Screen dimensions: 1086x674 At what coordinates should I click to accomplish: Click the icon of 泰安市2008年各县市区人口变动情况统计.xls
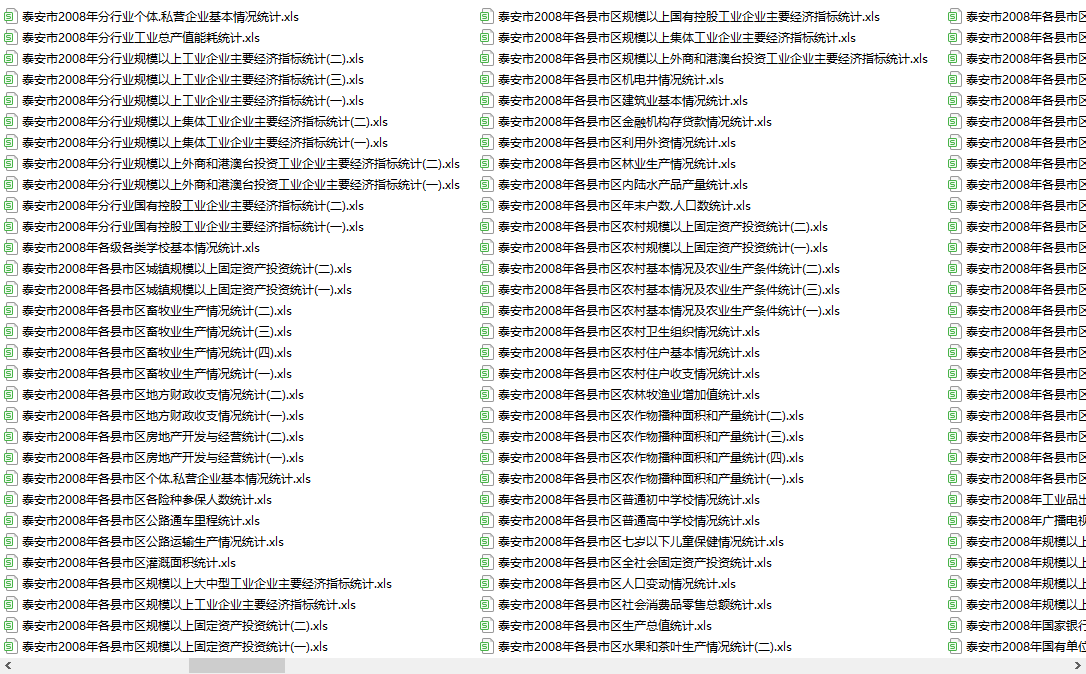pyautogui.click(x=486, y=583)
